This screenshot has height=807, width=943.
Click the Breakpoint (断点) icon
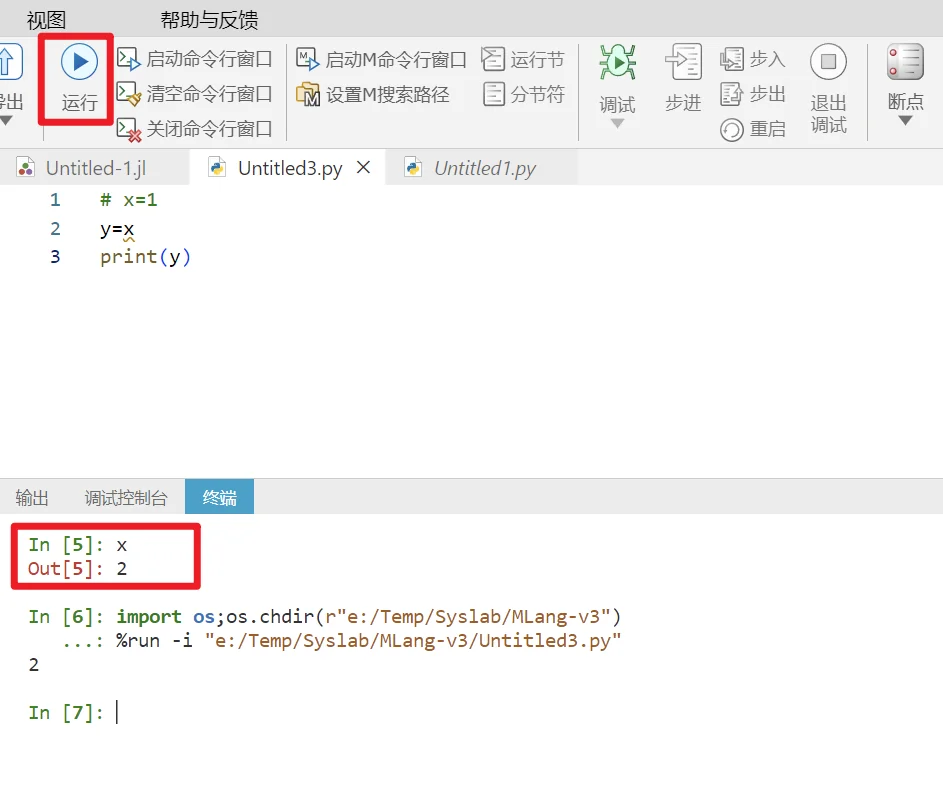(905, 62)
